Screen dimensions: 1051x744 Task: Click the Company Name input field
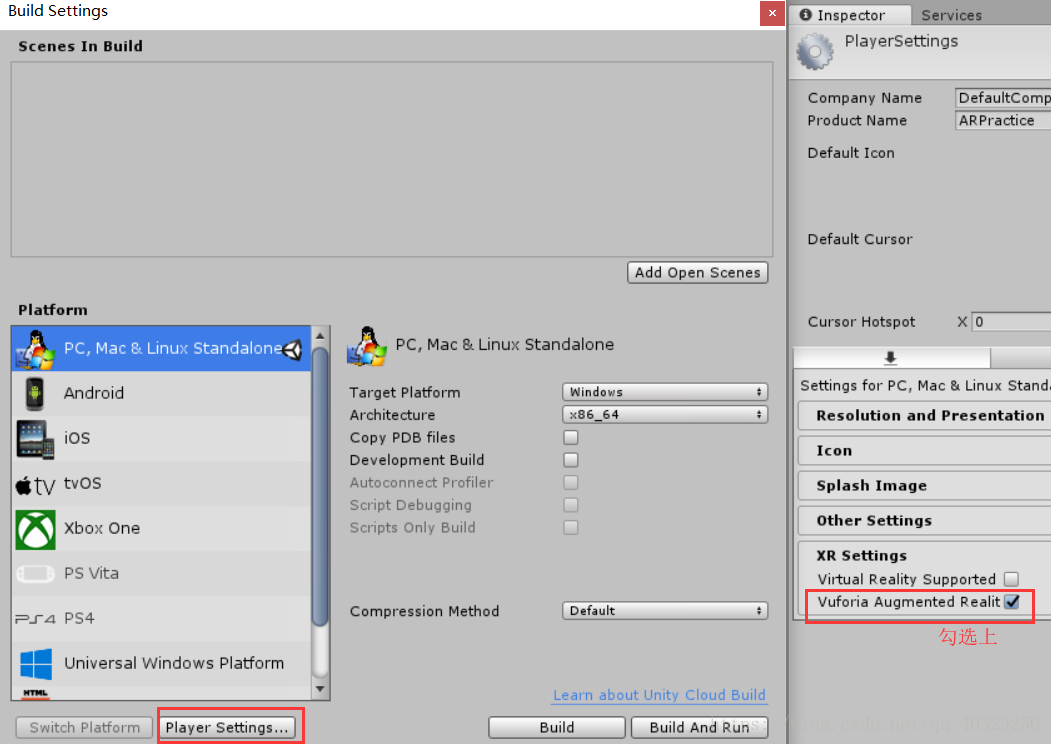(x=1003, y=98)
